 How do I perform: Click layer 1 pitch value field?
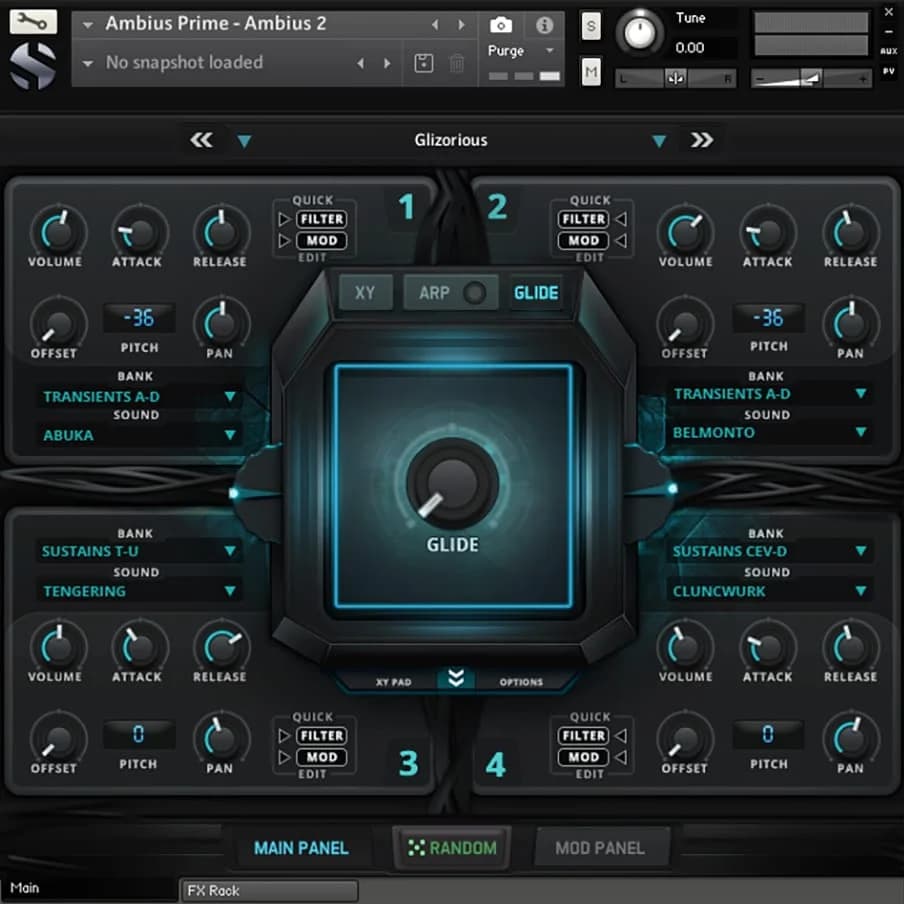139,319
